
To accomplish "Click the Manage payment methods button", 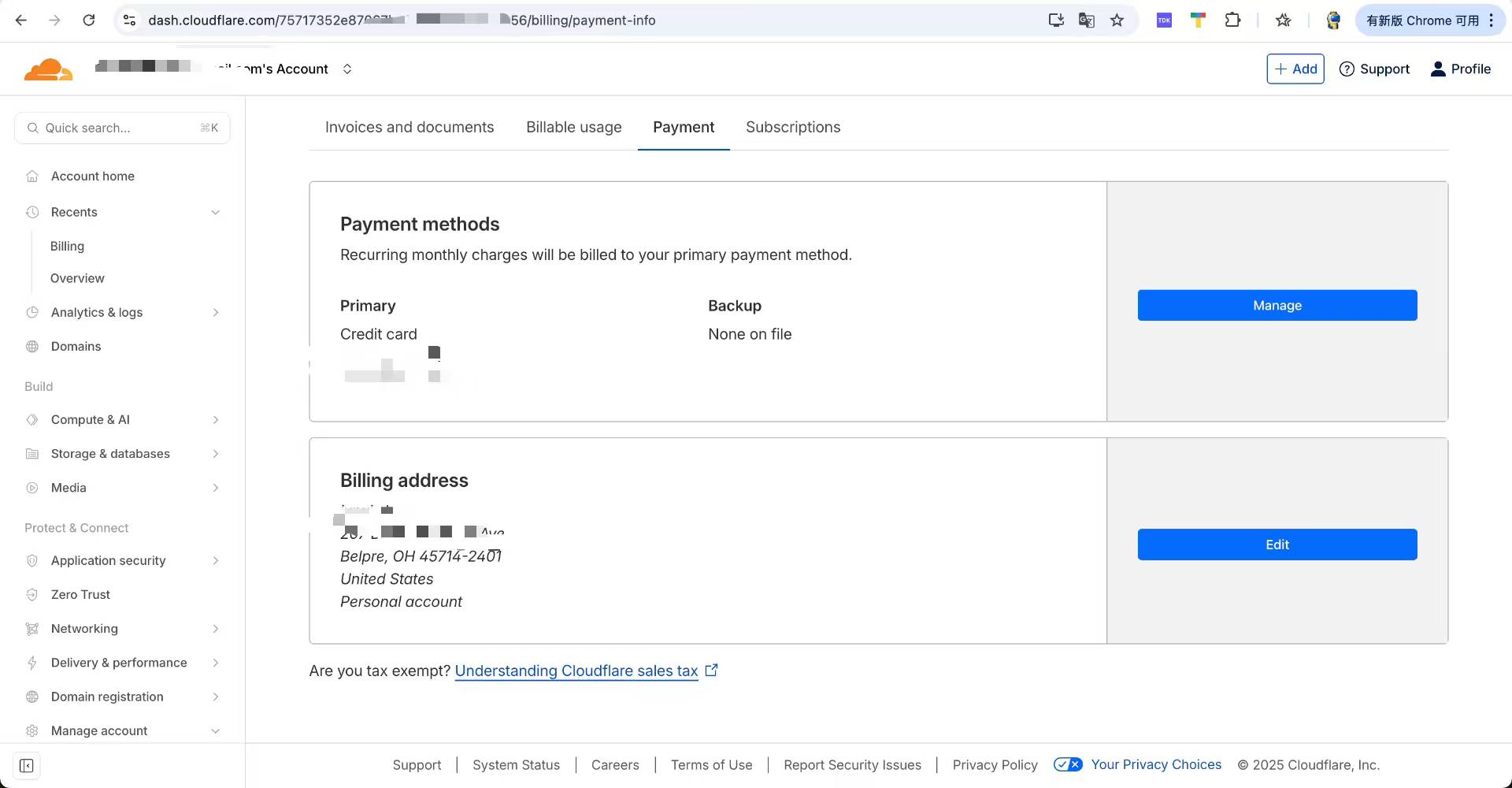I will point(1277,306).
